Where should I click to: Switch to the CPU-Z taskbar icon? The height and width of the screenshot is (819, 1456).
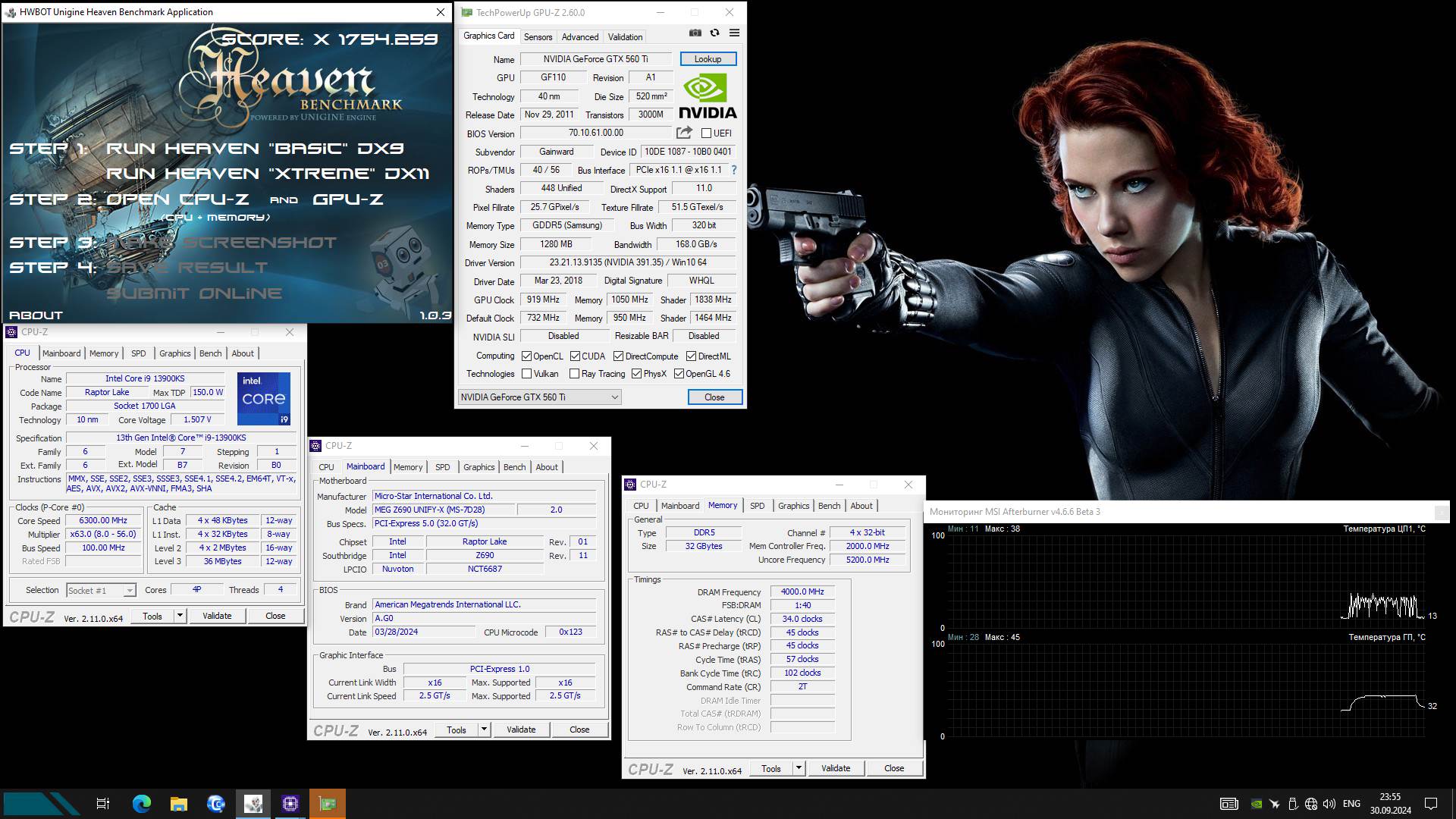(290, 804)
